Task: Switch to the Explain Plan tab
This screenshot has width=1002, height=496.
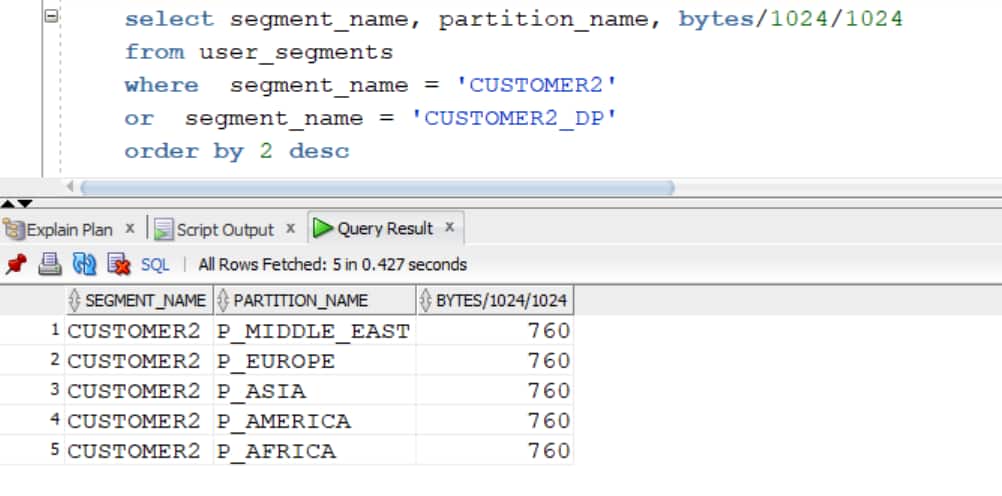Action: [69, 229]
